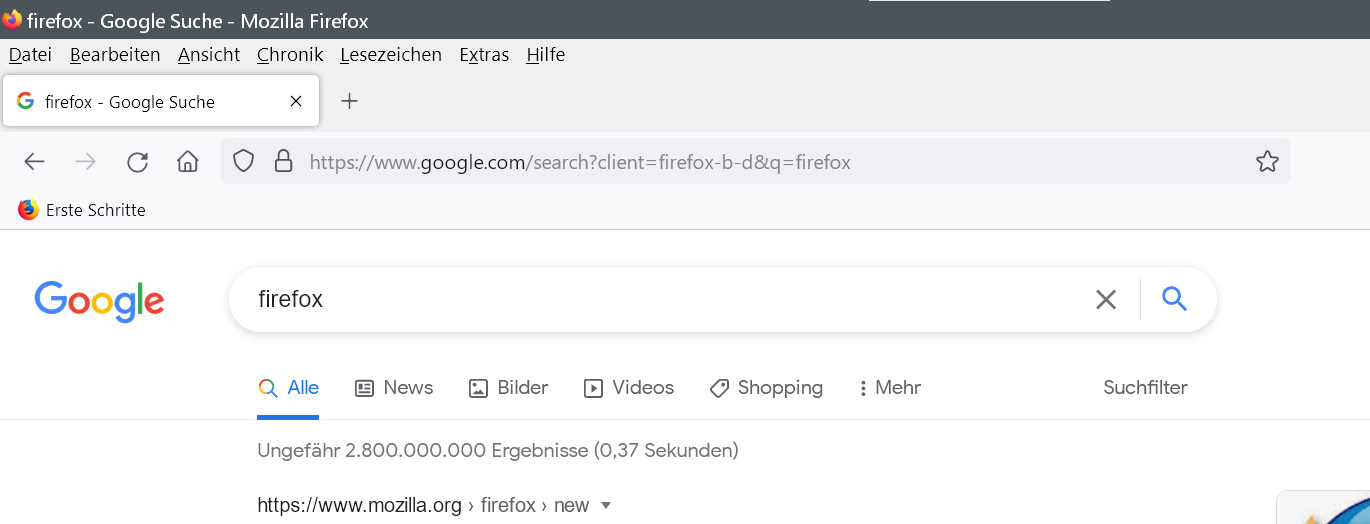Screen dimensions: 1370x524
Task: Expand the mozilla.org result dropdown arrow
Action: pyautogui.click(x=605, y=505)
